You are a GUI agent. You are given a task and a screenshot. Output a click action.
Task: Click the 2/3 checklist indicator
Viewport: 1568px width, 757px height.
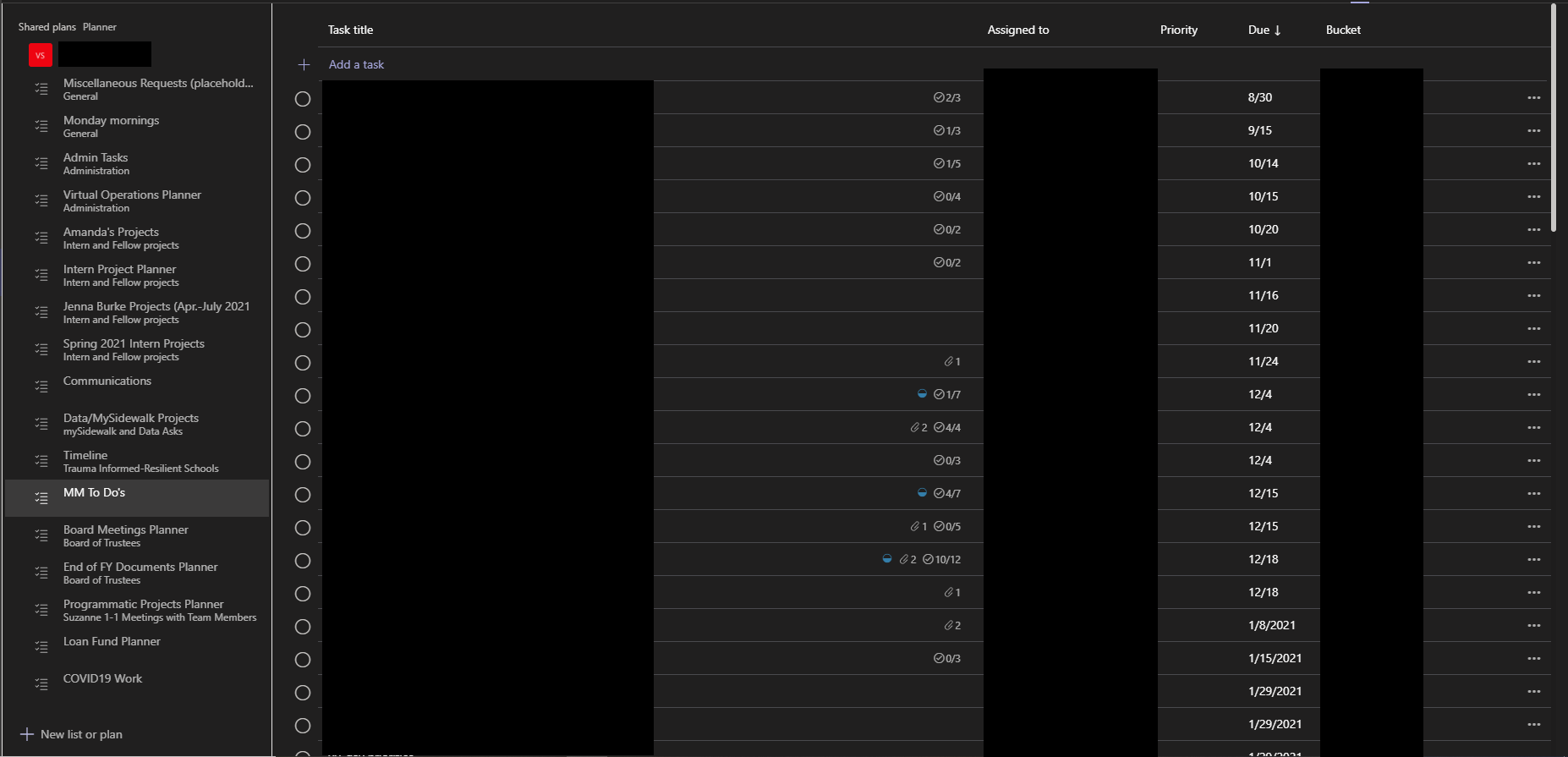[x=947, y=98]
